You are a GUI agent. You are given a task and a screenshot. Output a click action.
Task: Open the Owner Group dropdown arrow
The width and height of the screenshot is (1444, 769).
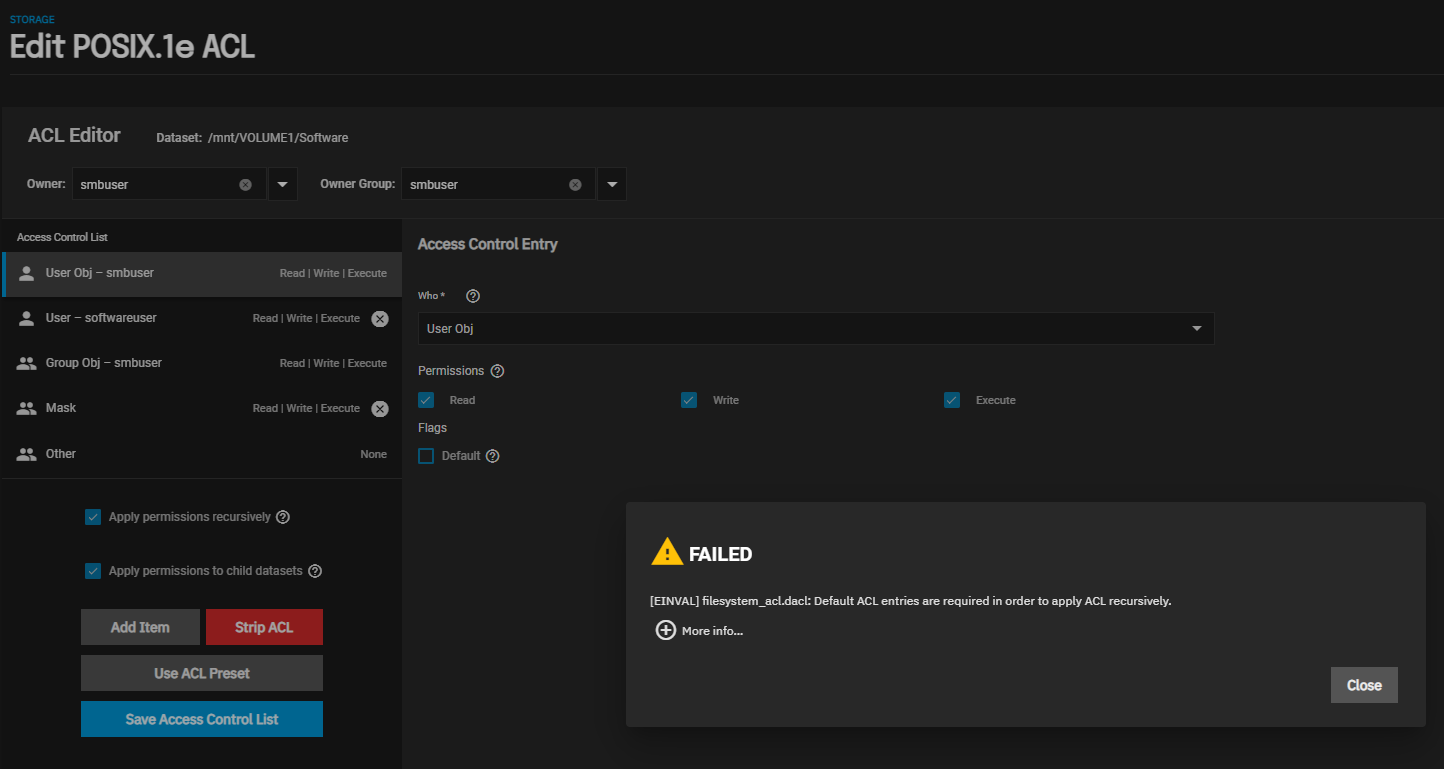click(612, 184)
